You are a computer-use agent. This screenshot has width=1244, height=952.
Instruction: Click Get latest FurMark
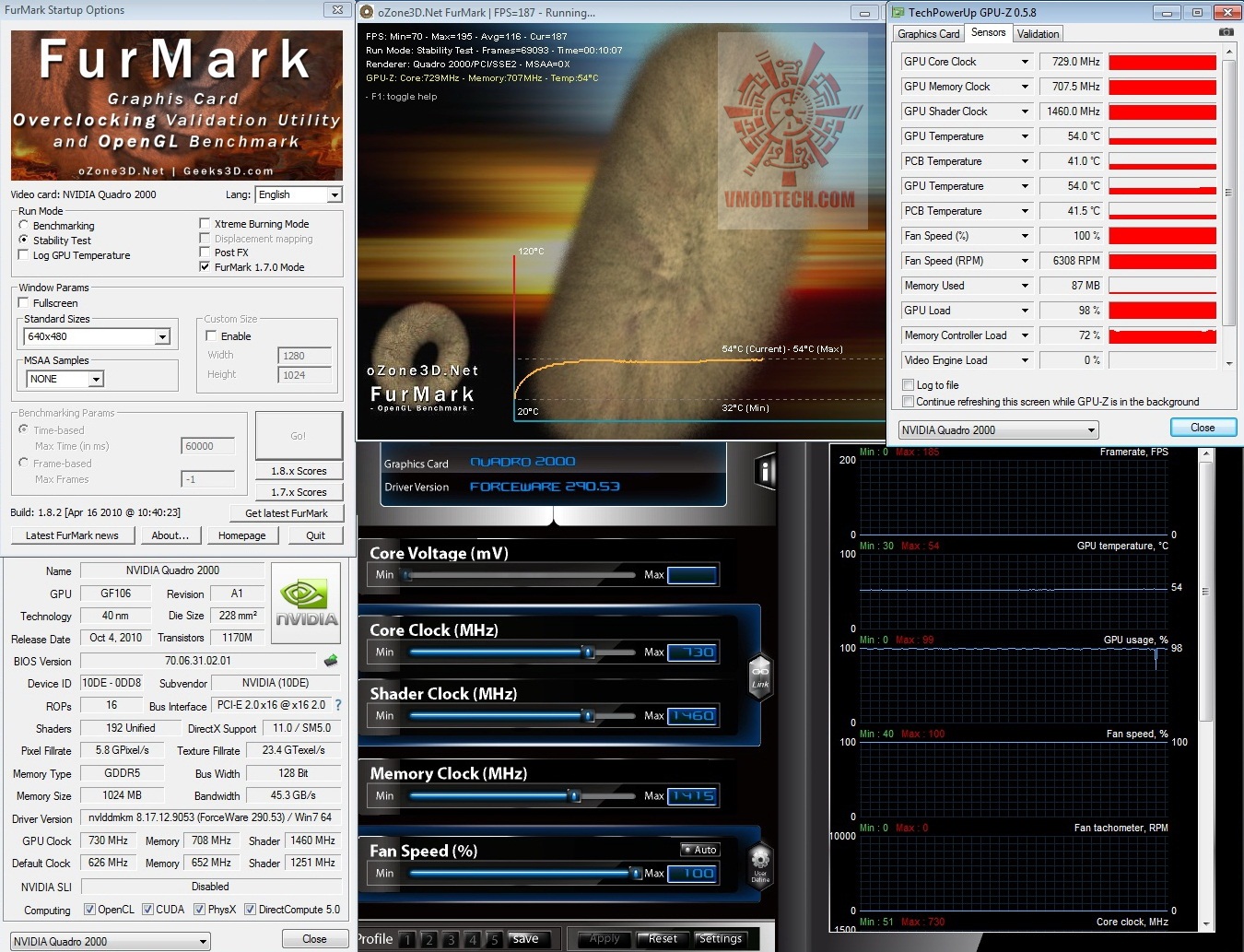tap(287, 513)
